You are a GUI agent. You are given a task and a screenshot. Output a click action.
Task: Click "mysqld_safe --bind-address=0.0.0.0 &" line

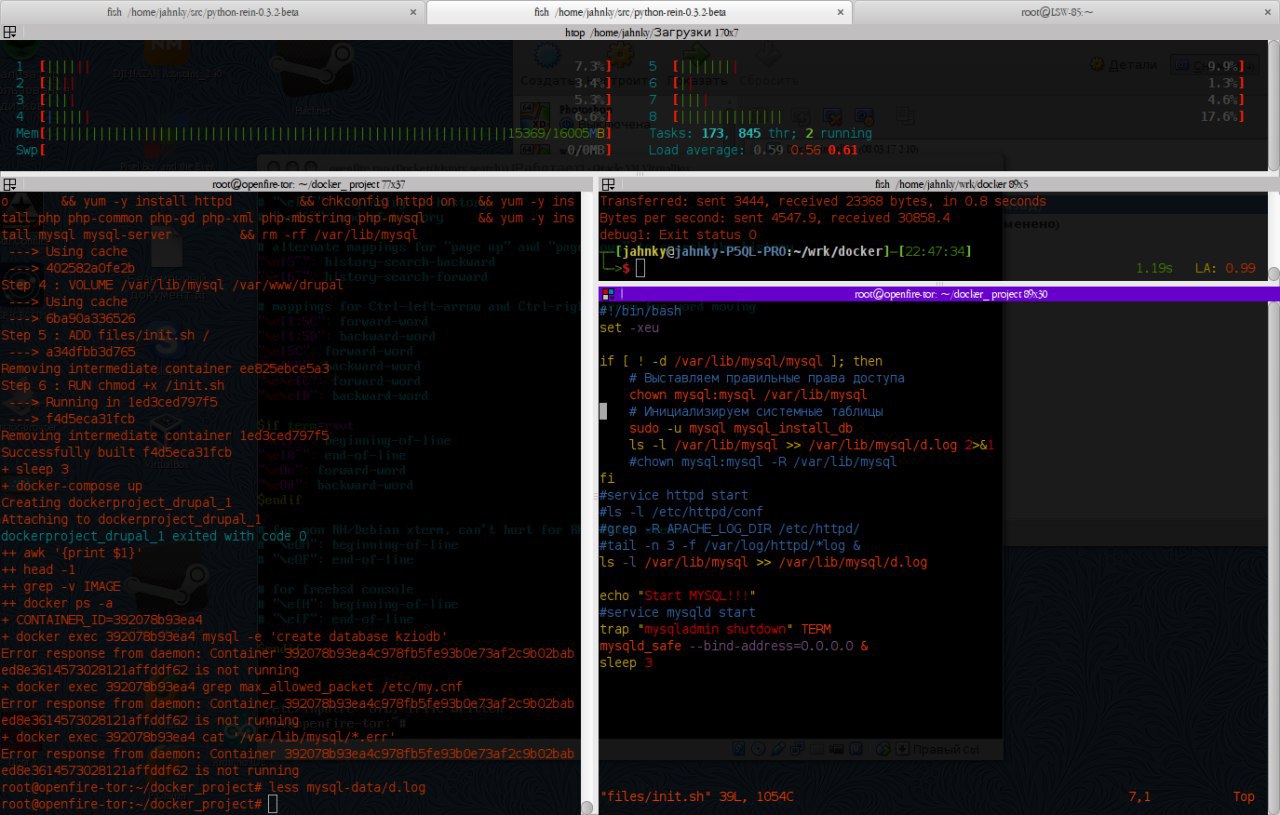(733, 646)
